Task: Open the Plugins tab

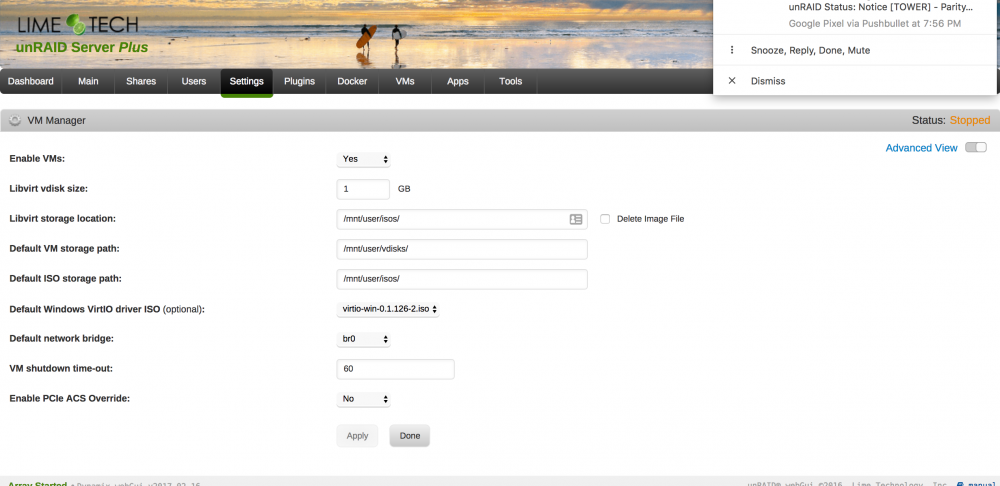Action: point(300,82)
